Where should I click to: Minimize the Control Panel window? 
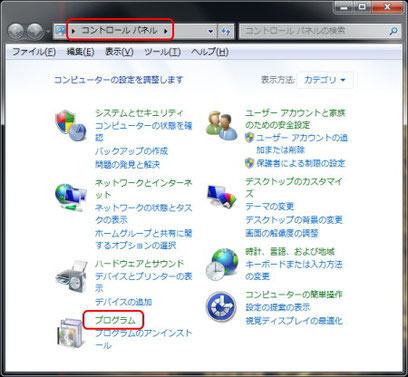(x=343, y=6)
